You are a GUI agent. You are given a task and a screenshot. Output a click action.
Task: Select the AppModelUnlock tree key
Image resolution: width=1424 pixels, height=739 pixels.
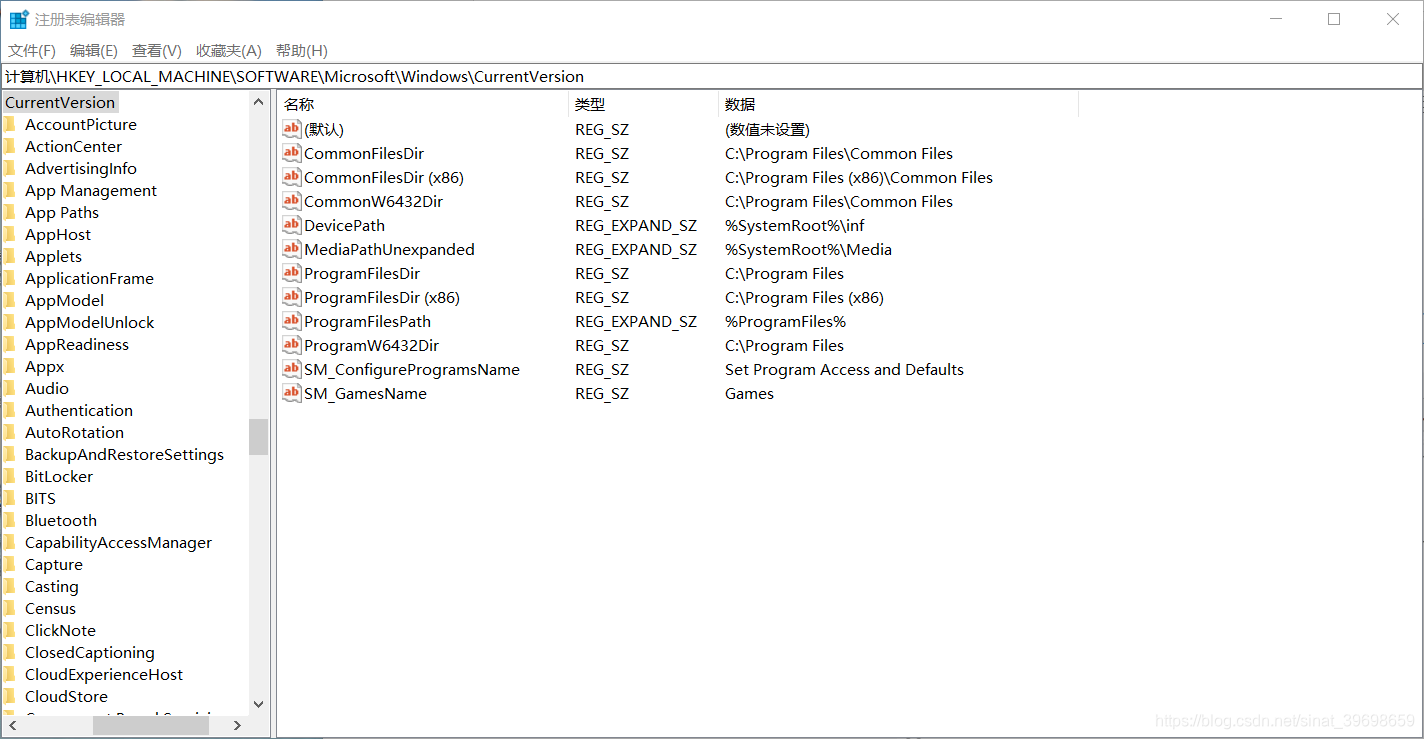pos(90,322)
